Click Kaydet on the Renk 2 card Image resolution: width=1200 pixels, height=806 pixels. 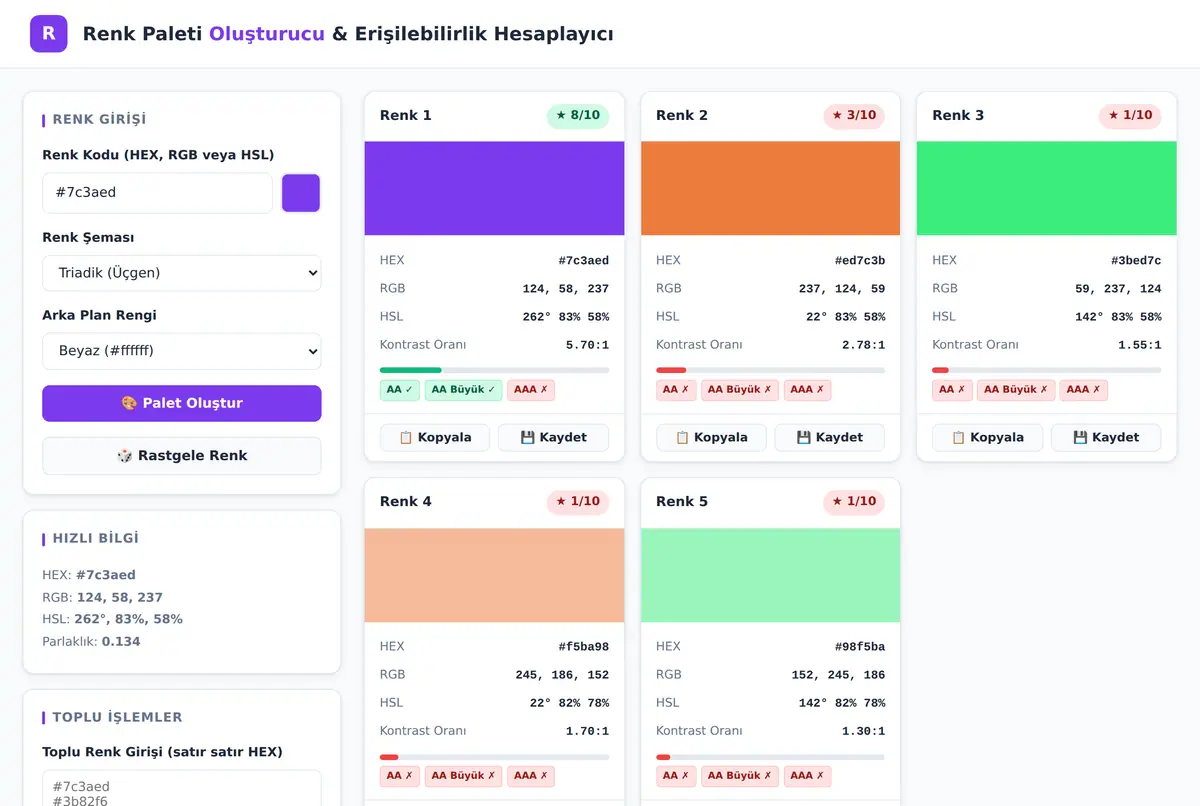tap(830, 437)
